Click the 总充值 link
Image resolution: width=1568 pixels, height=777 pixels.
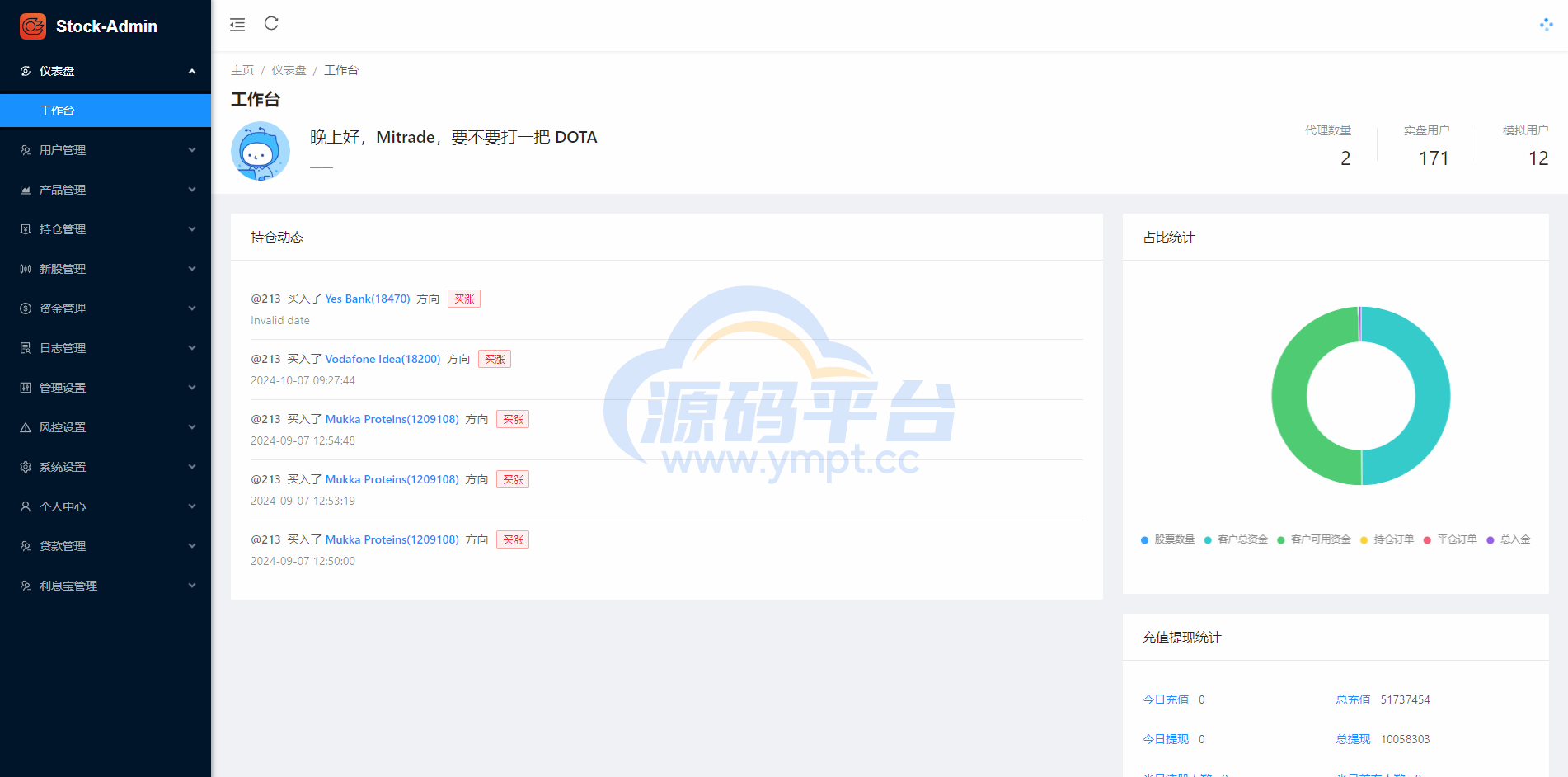point(1353,699)
